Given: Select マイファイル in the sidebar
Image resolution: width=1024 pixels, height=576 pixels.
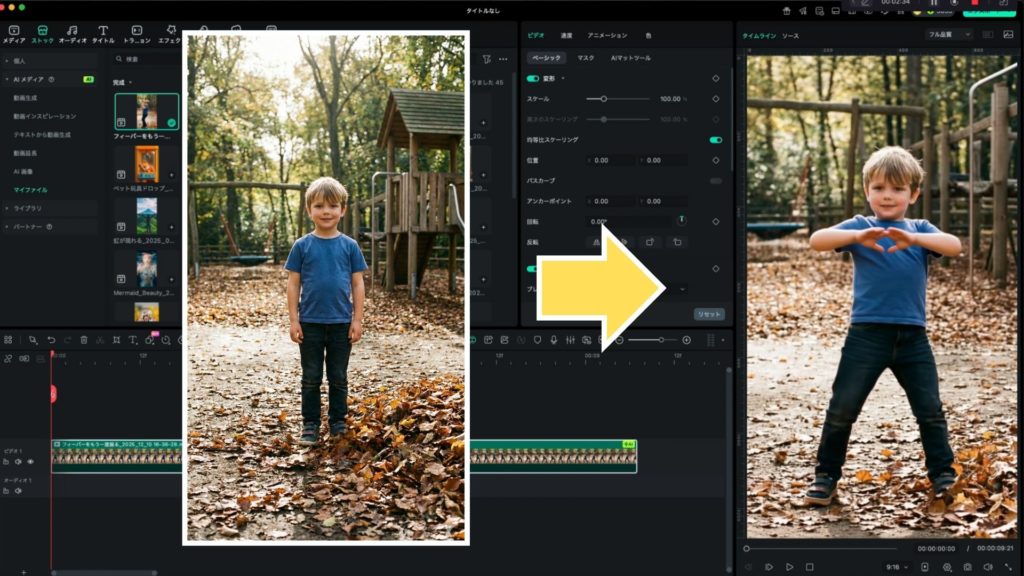Looking at the screenshot, I should coord(30,189).
